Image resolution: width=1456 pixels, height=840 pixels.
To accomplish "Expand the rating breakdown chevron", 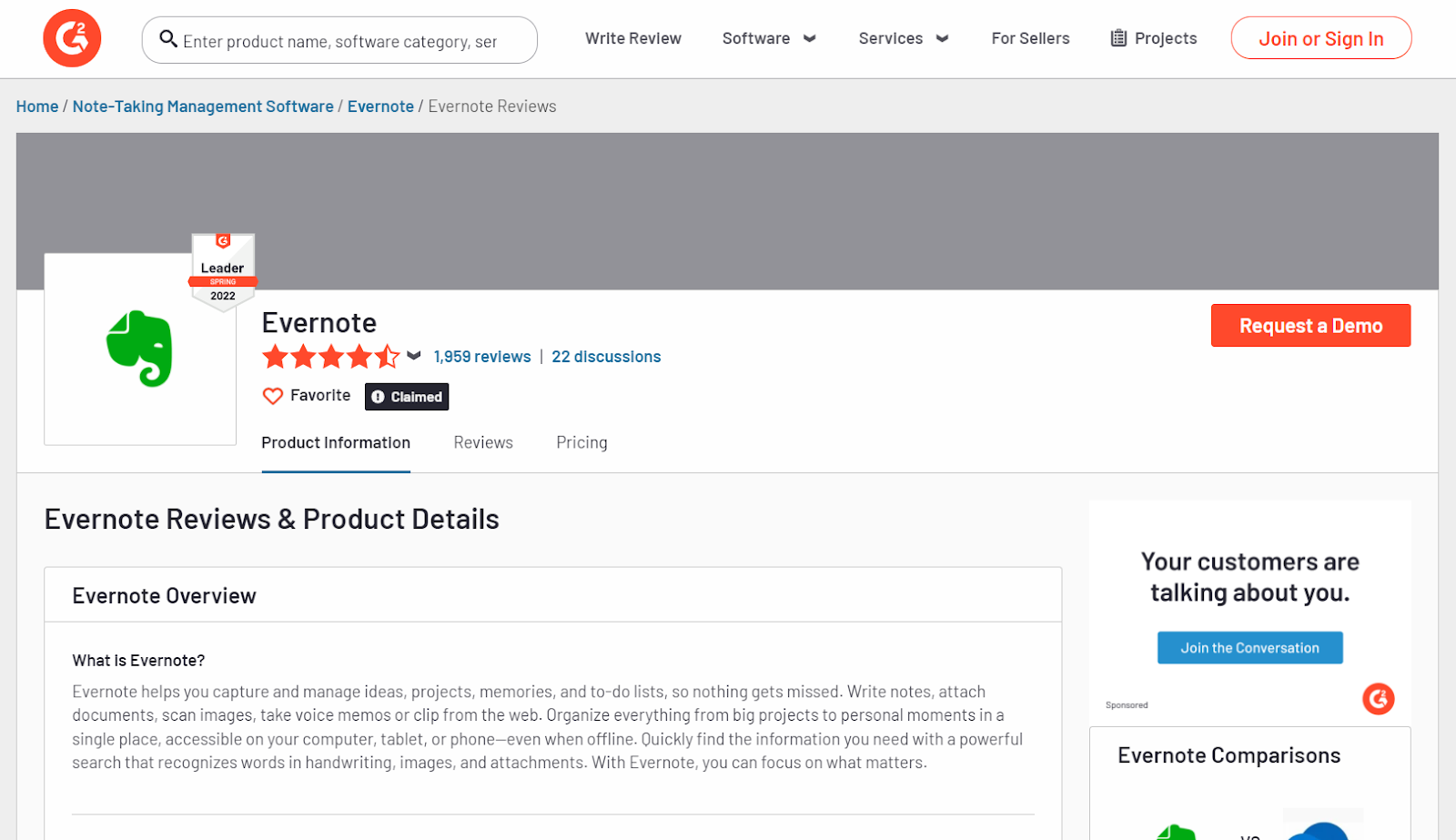I will tap(414, 356).
